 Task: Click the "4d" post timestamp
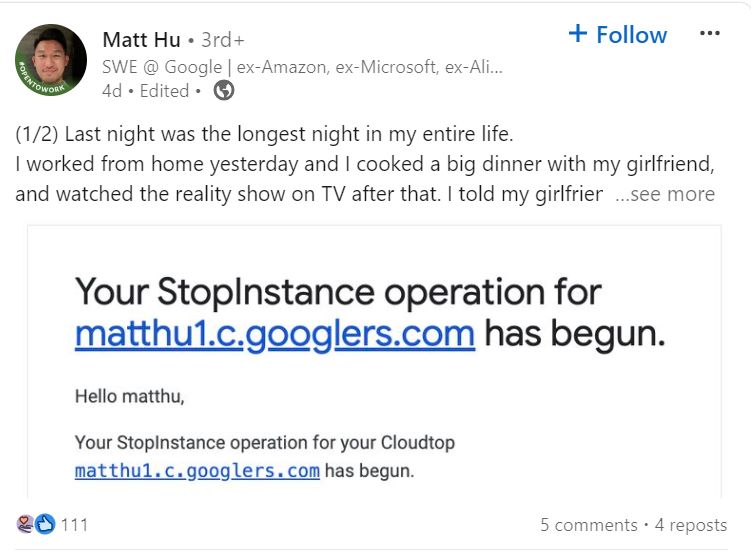(x=113, y=91)
